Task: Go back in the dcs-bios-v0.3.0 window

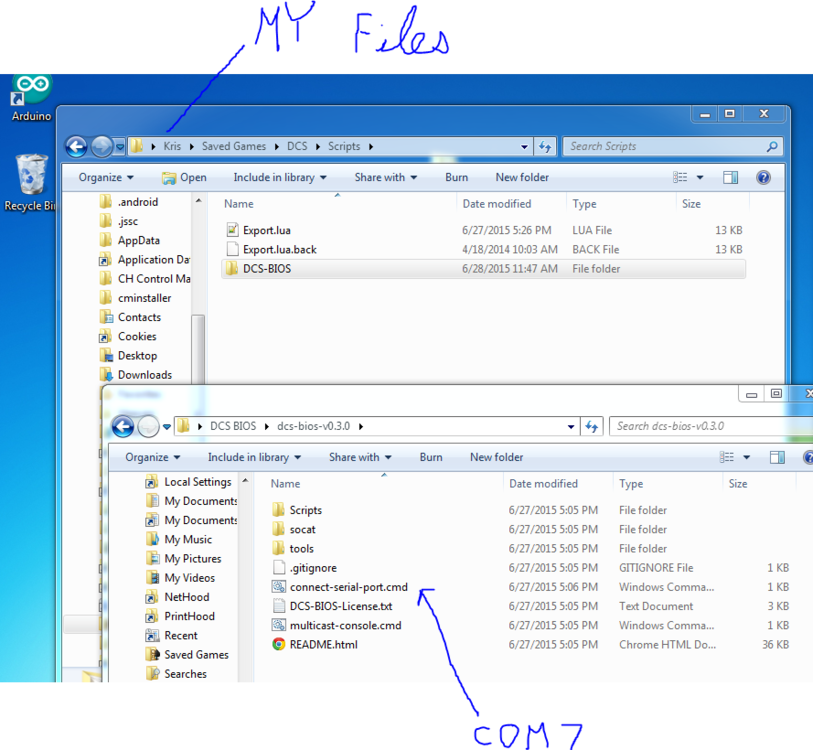Action: 123,427
